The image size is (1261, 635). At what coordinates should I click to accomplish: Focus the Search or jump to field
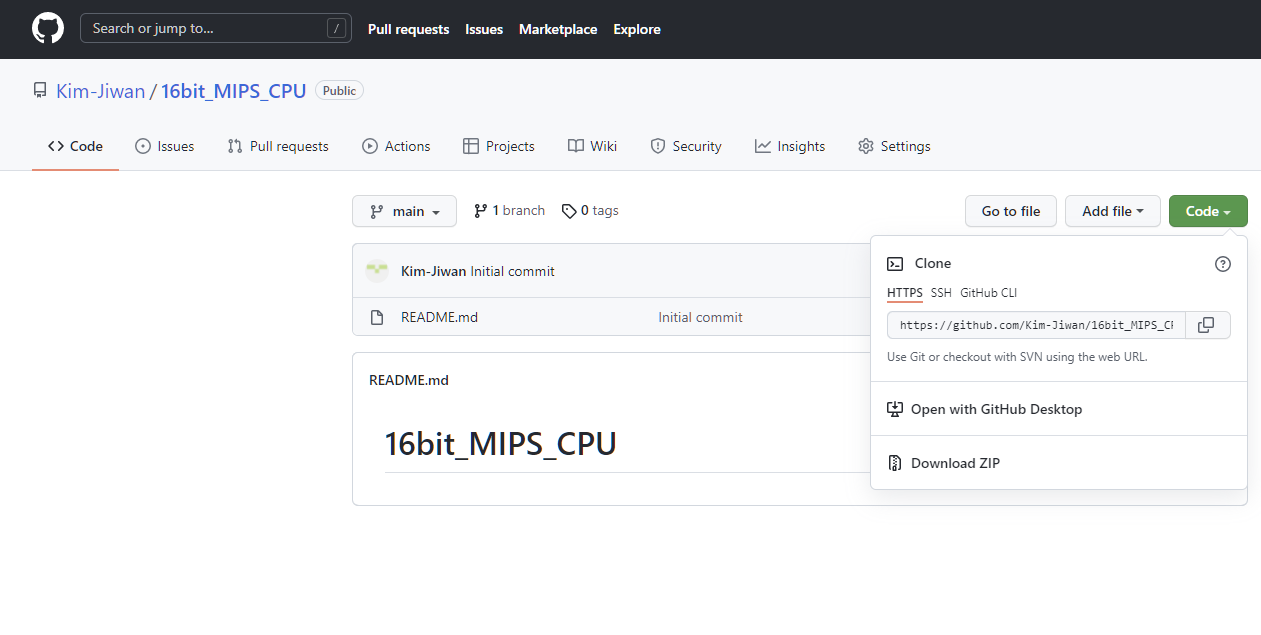tap(216, 28)
